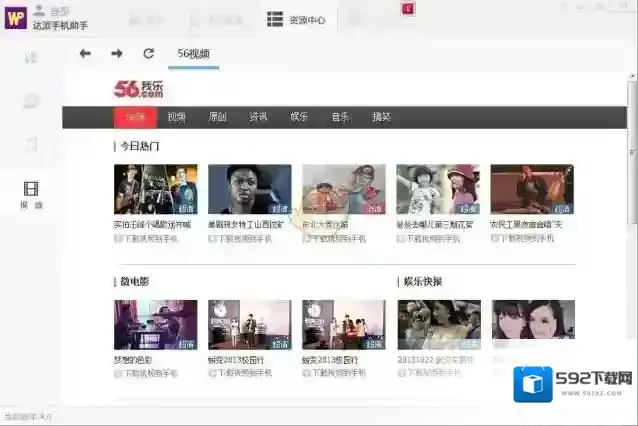Click the back arrow navigation icon

[x=85, y=53]
